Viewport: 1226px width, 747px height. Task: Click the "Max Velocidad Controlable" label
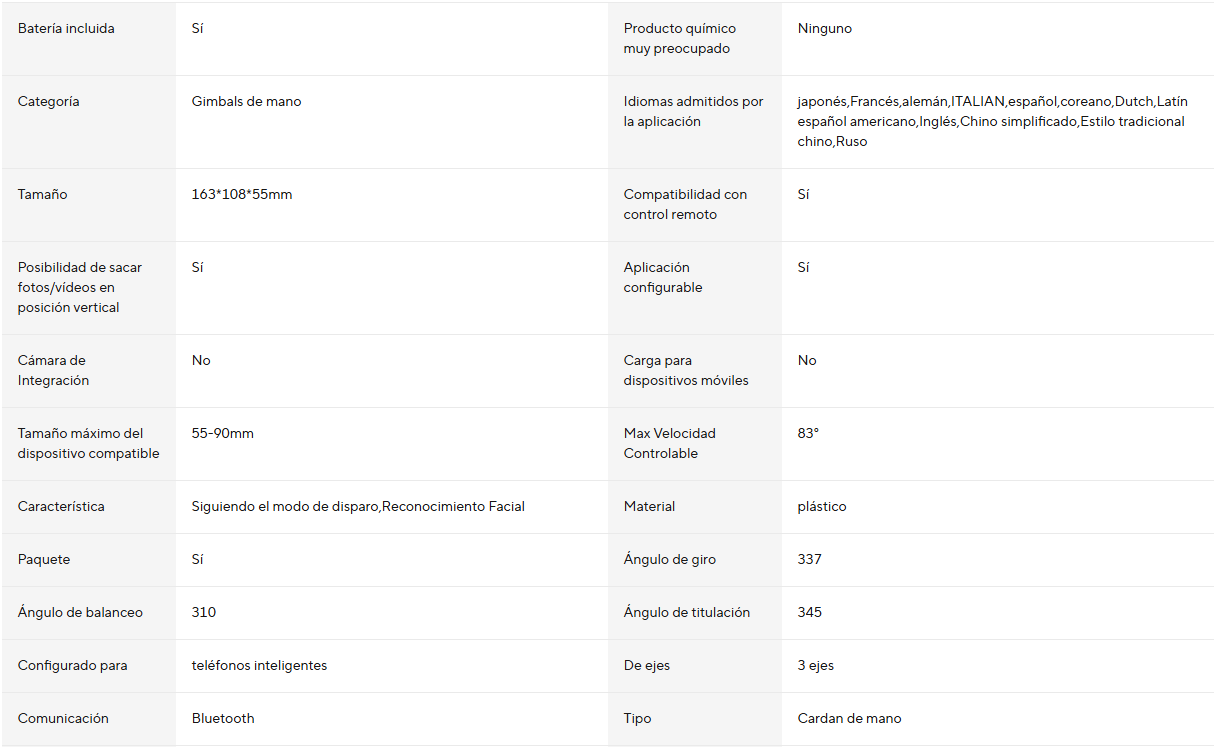point(670,444)
